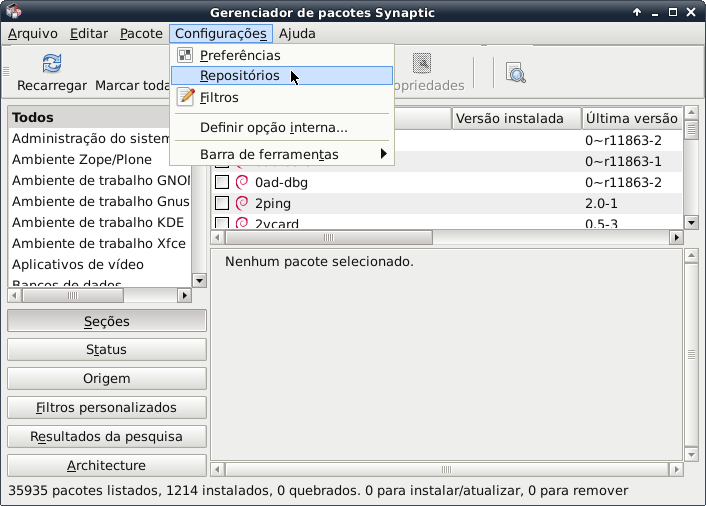Click the Filtros personalizados button

click(107, 407)
